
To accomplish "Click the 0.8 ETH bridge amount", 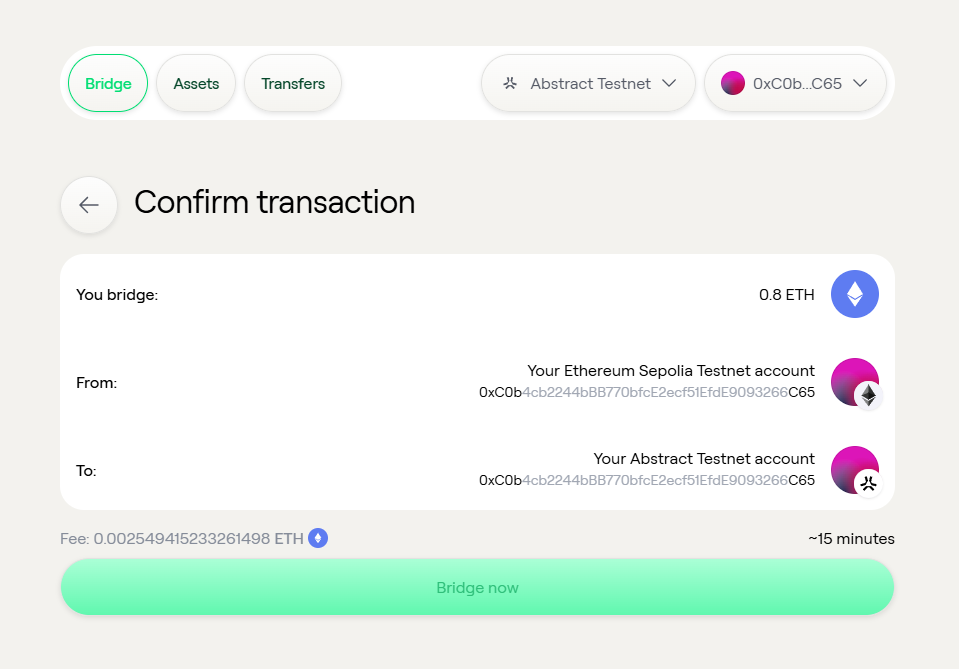I will tap(786, 295).
